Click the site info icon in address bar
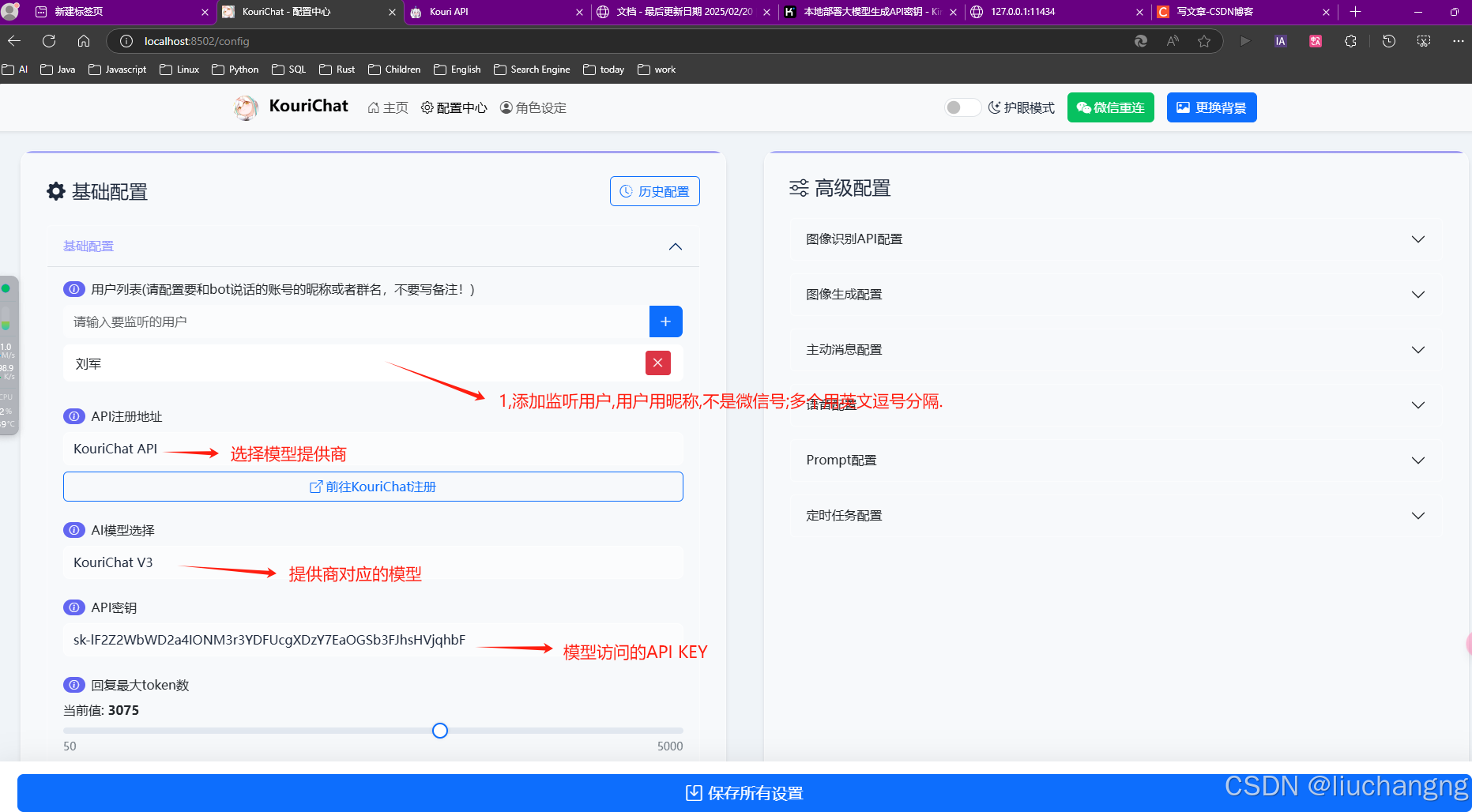The height and width of the screenshot is (812, 1472). coord(126,41)
